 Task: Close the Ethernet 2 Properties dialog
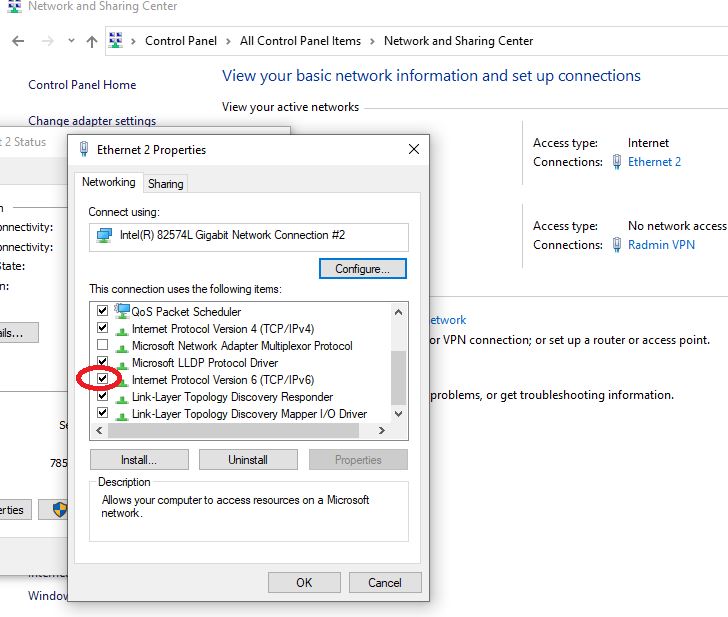click(414, 149)
